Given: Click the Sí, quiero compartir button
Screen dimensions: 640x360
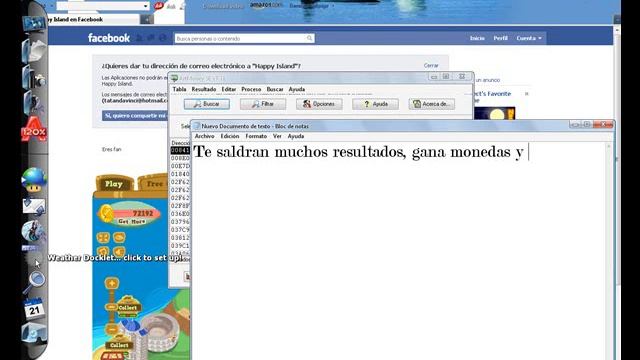Looking at the screenshot, I should [x=135, y=116].
